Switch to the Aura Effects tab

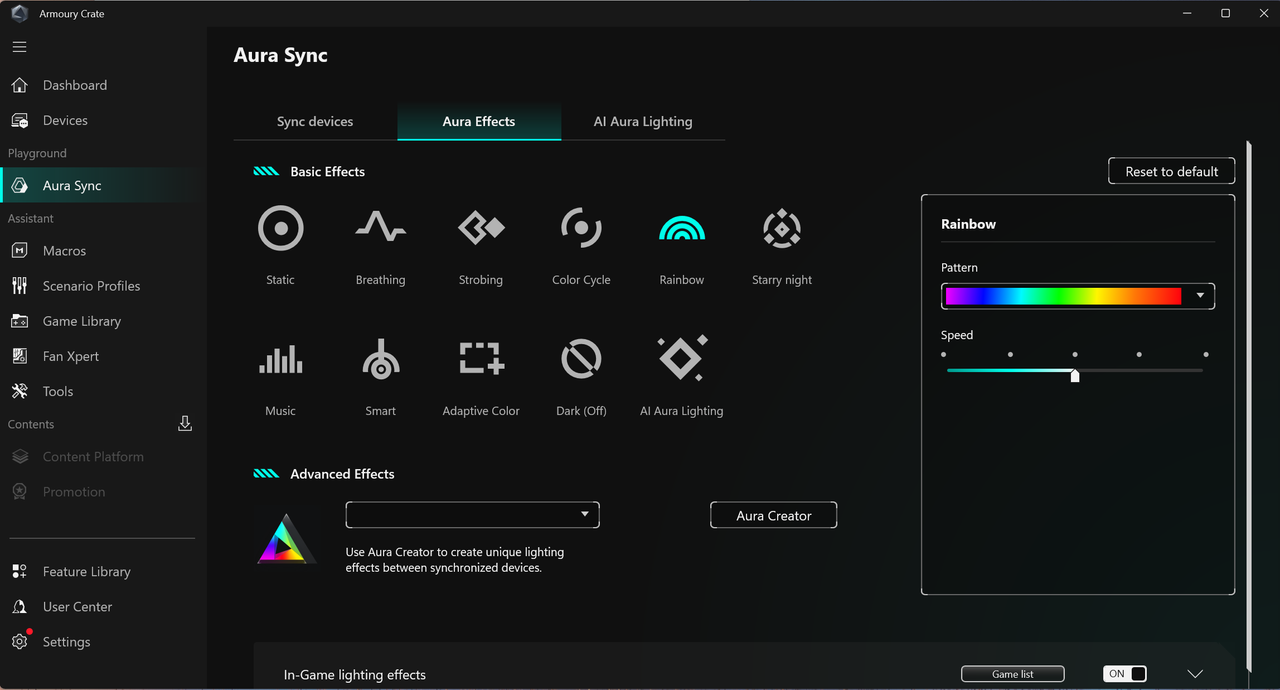tap(479, 121)
